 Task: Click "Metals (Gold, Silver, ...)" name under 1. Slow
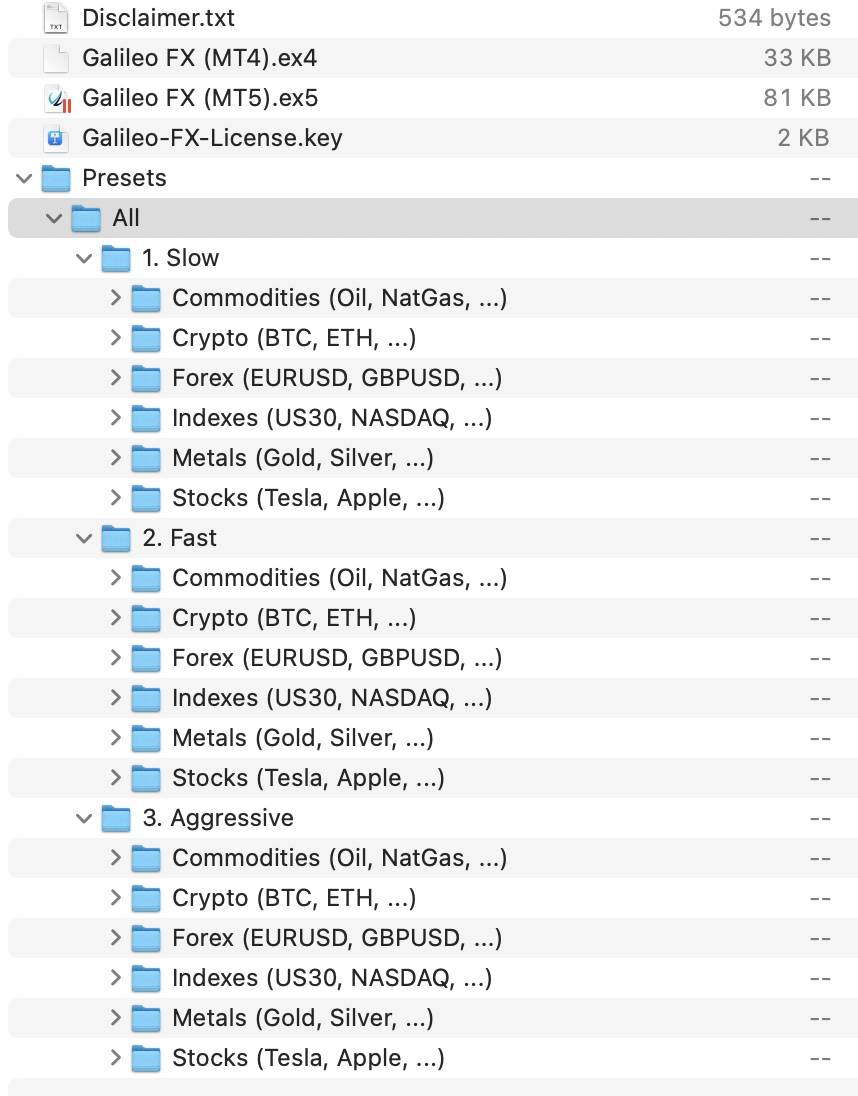pyautogui.click(x=303, y=459)
